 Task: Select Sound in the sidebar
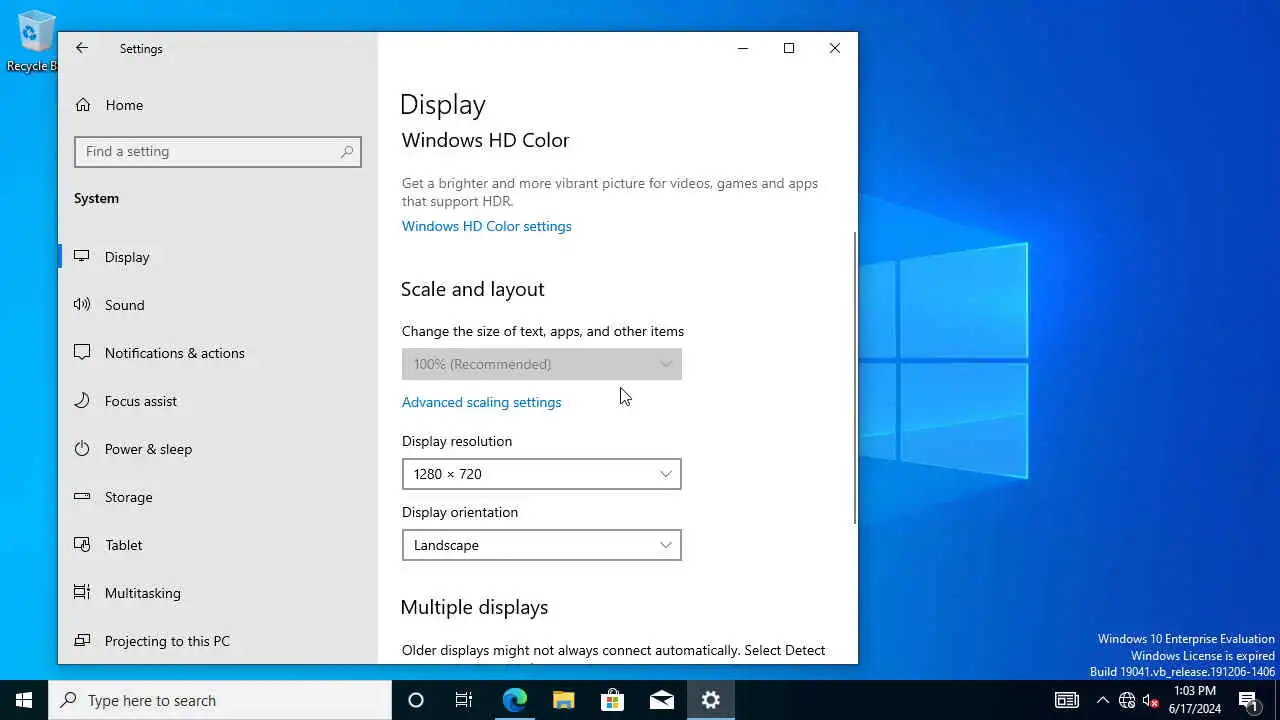pos(217,305)
